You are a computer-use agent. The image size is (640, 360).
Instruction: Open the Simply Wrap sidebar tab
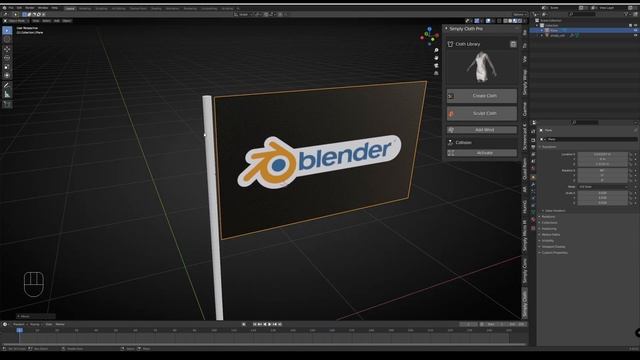525,82
